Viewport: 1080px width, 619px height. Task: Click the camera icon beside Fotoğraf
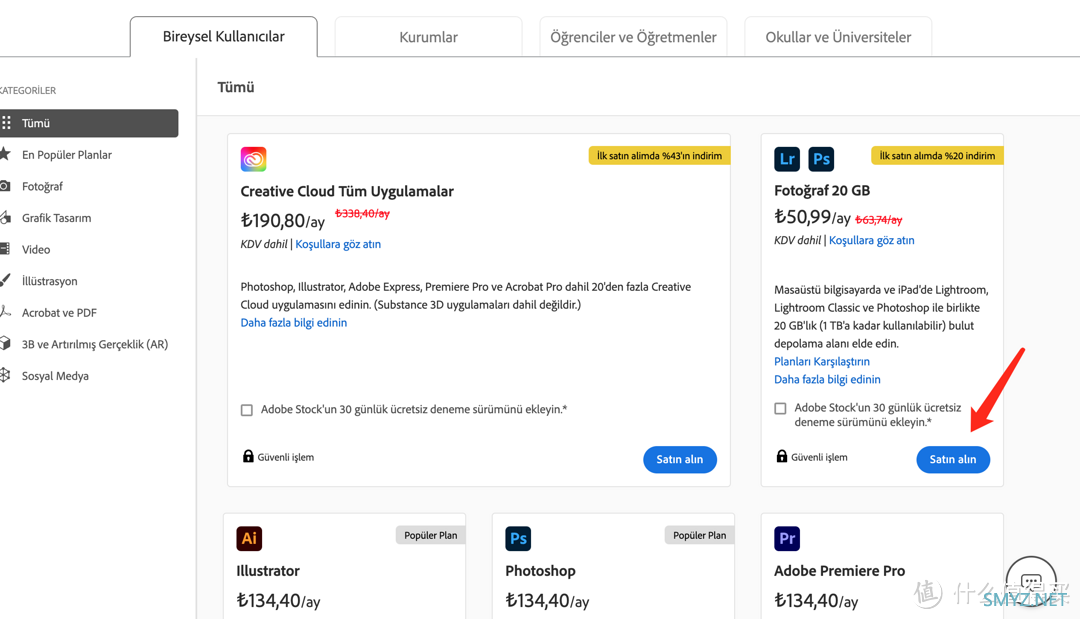pyautogui.click(x=6, y=186)
